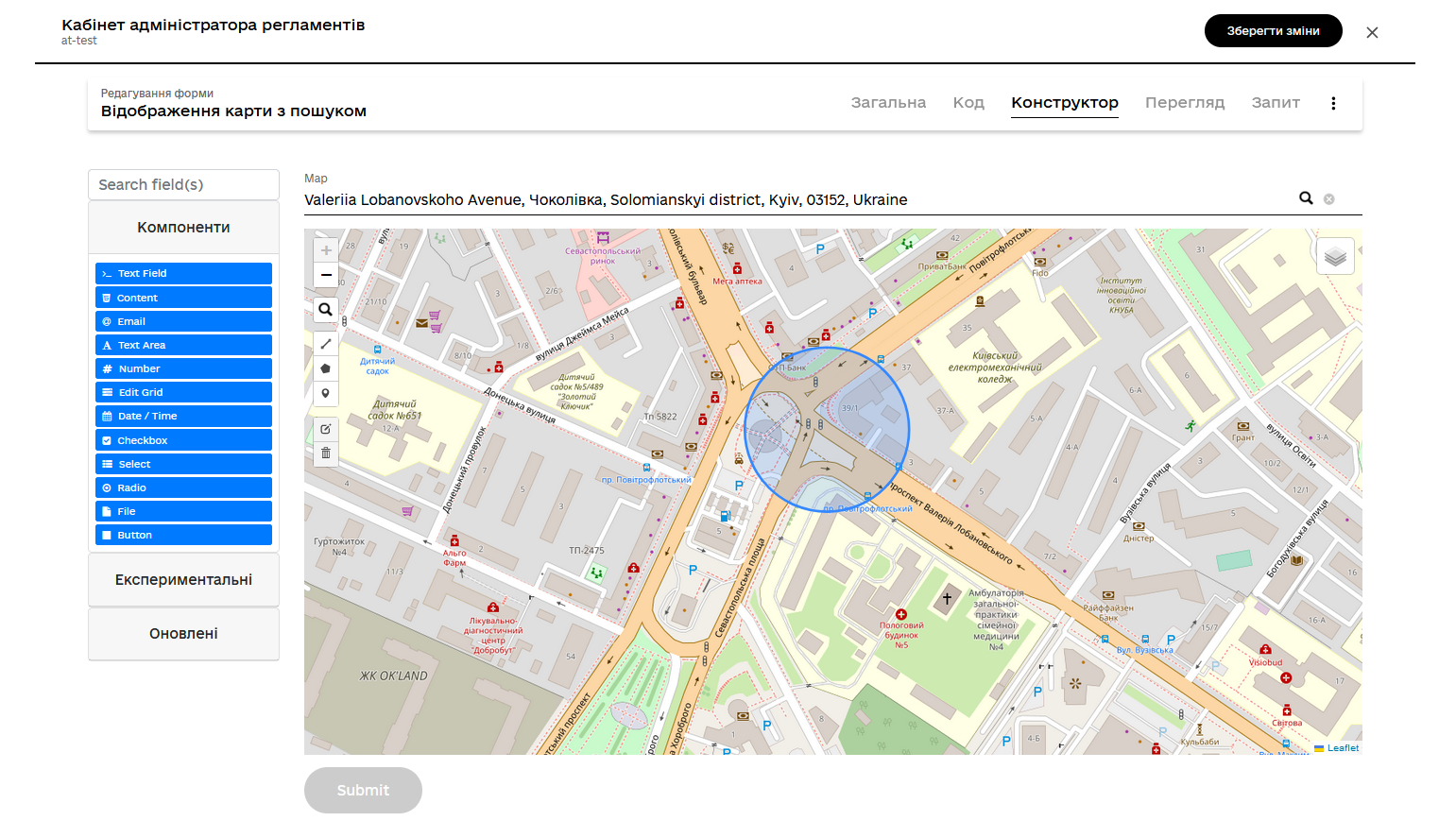Select the draw polygon tool
1456x838 pixels.
[326, 368]
